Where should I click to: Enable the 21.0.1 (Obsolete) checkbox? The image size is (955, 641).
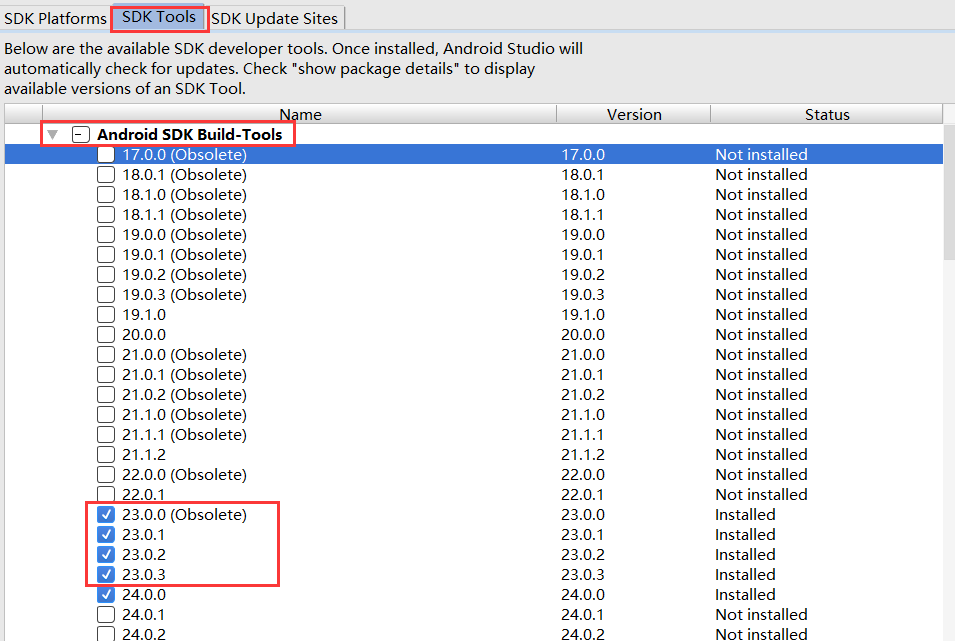coord(106,374)
